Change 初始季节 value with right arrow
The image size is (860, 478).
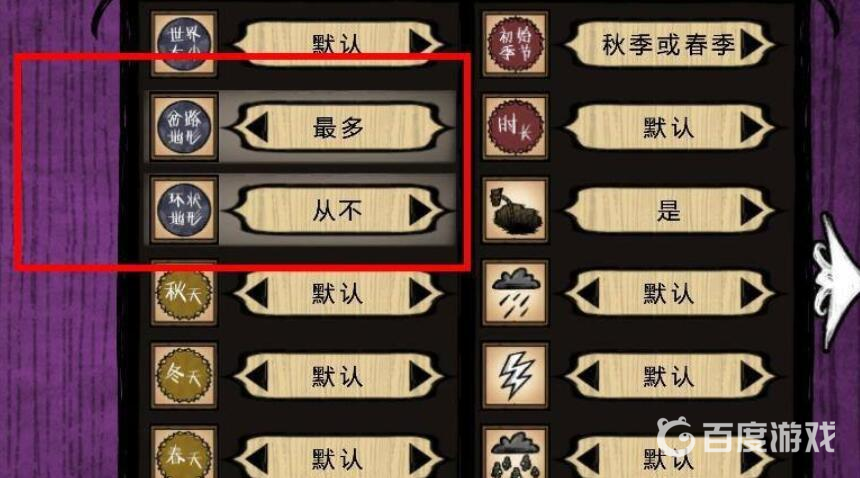tap(752, 44)
